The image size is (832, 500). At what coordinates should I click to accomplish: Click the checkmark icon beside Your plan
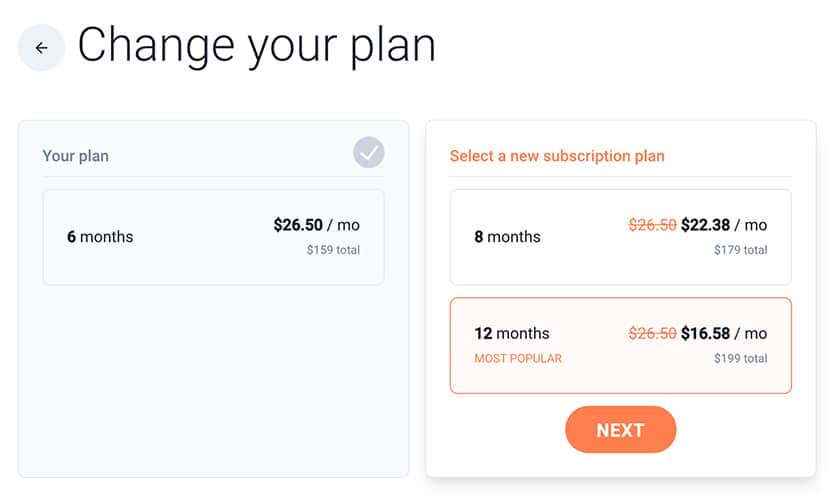click(x=369, y=152)
